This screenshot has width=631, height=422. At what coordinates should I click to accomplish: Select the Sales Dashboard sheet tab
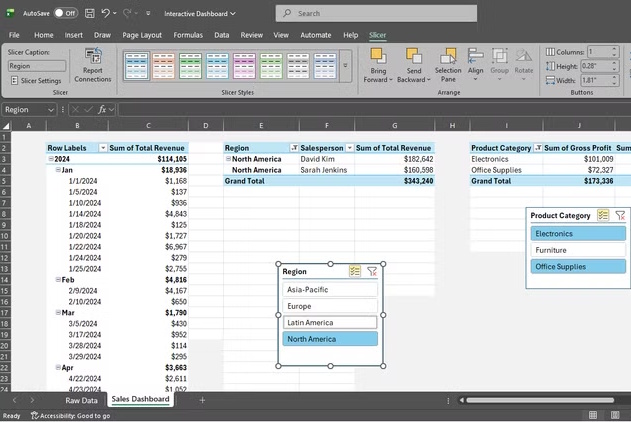140,399
